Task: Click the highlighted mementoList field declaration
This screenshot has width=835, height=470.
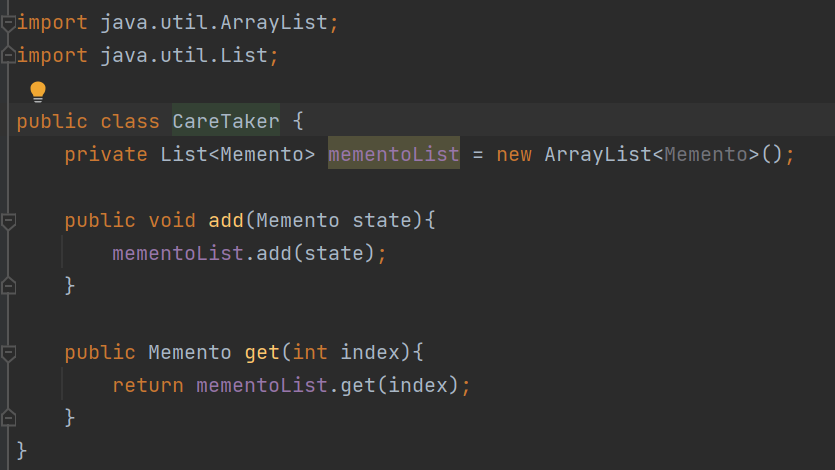Action: pos(394,154)
